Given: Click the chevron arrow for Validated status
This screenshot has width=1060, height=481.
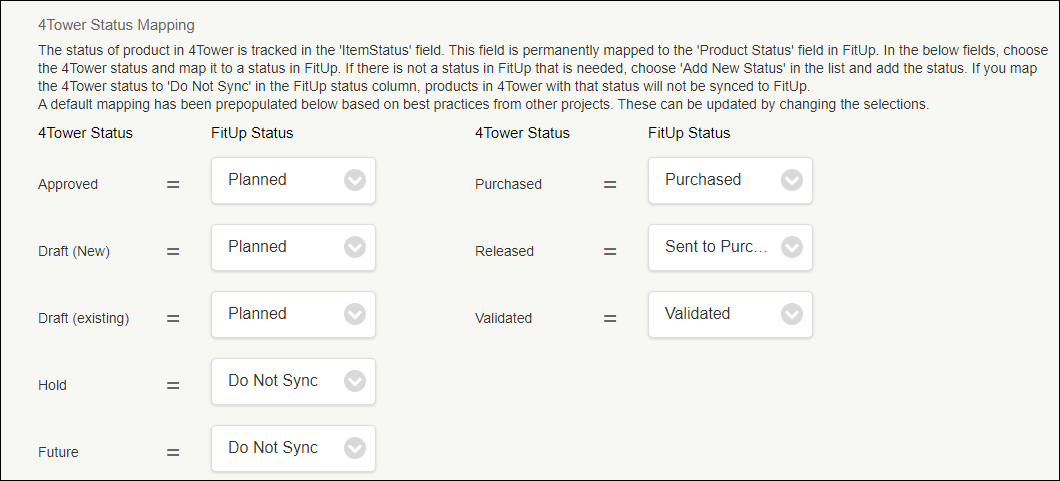Looking at the screenshot, I should pos(792,314).
